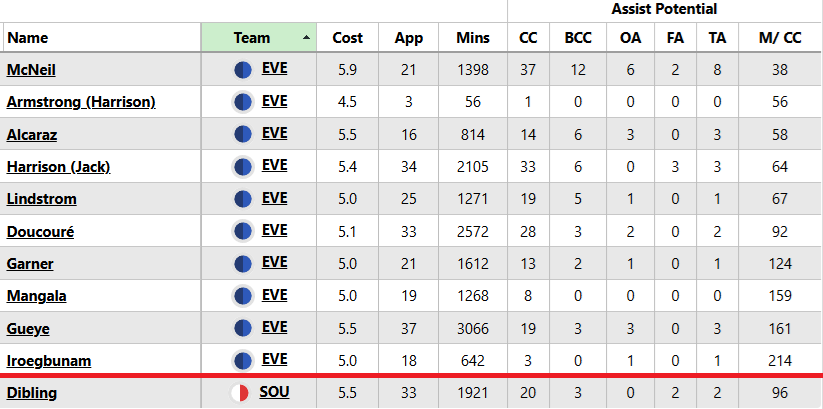Image resolution: width=823 pixels, height=409 pixels.
Task: Click the SOU team link
Action: [274, 393]
